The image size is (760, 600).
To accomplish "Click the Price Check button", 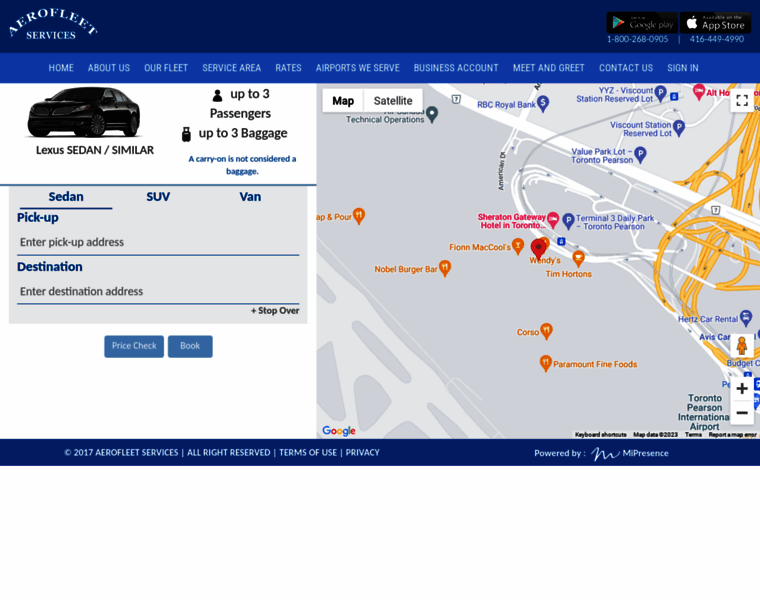I will coord(134,346).
